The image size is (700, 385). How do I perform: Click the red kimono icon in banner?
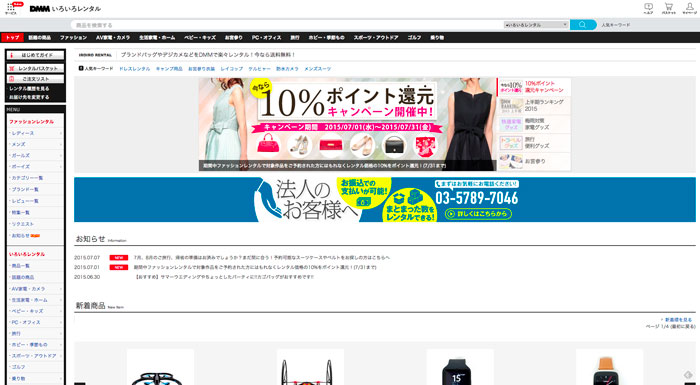pyautogui.click(x=425, y=146)
